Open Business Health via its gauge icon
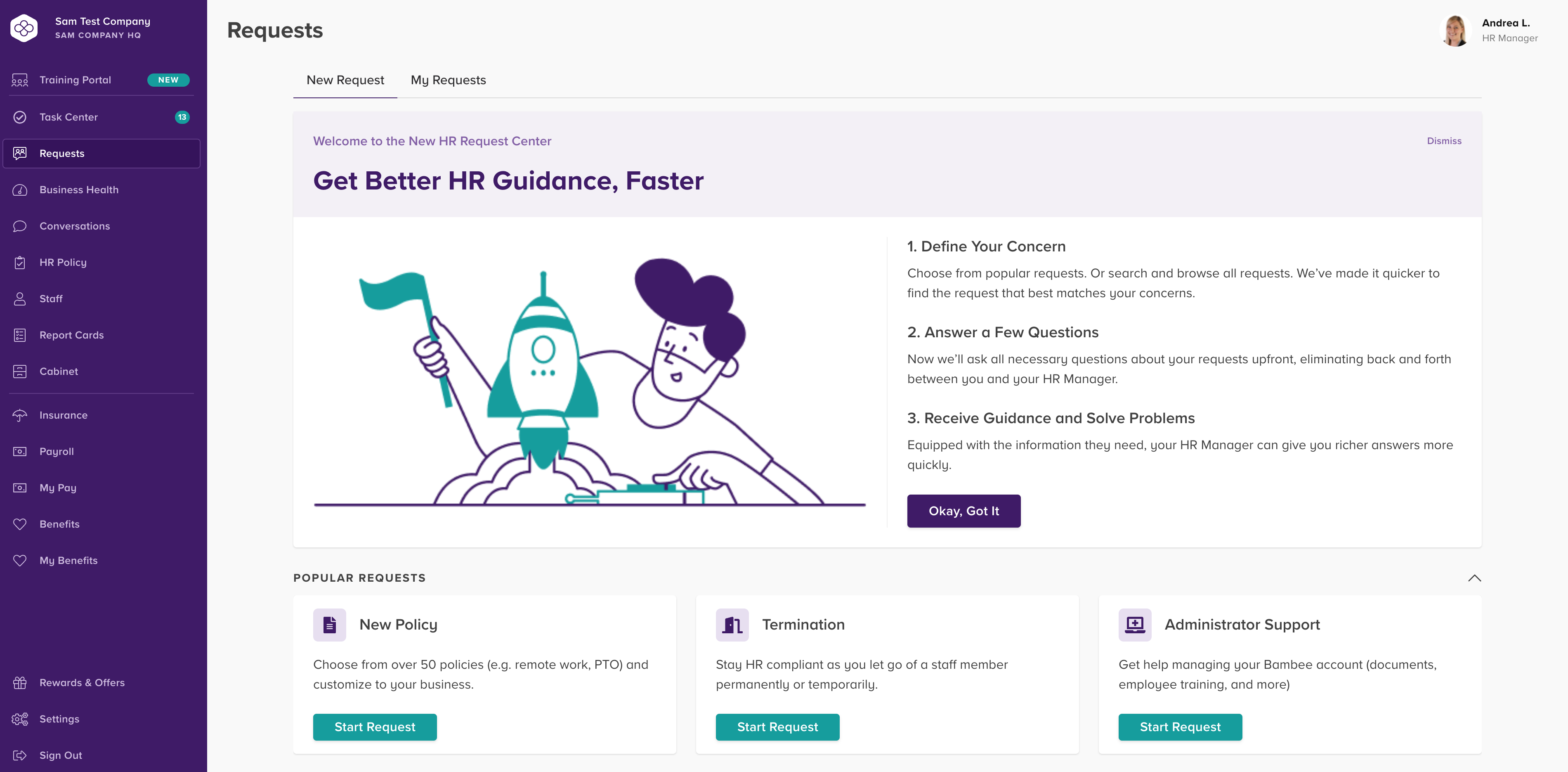 pos(19,189)
